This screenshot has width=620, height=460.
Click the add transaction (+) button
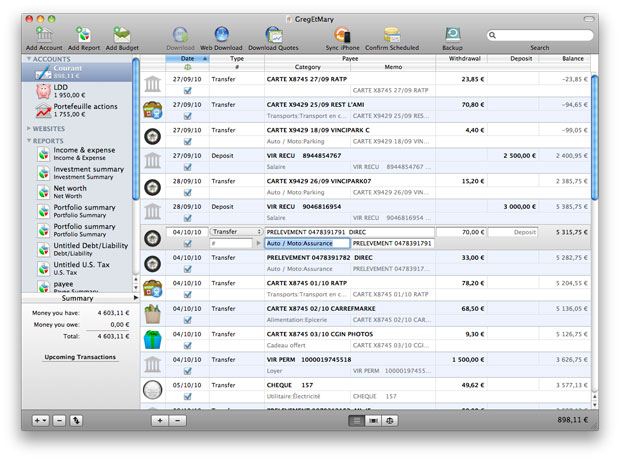160,420
